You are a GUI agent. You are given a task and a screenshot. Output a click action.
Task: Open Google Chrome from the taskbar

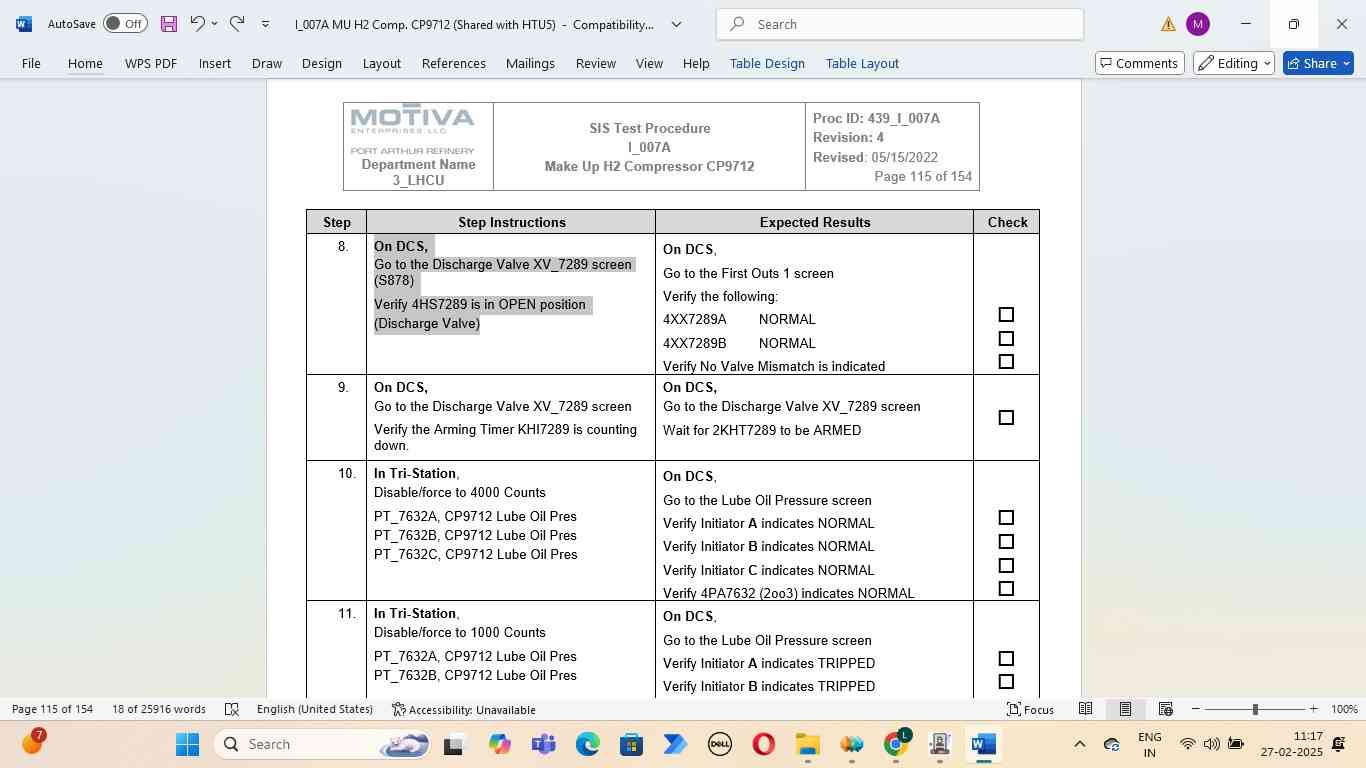(897, 744)
